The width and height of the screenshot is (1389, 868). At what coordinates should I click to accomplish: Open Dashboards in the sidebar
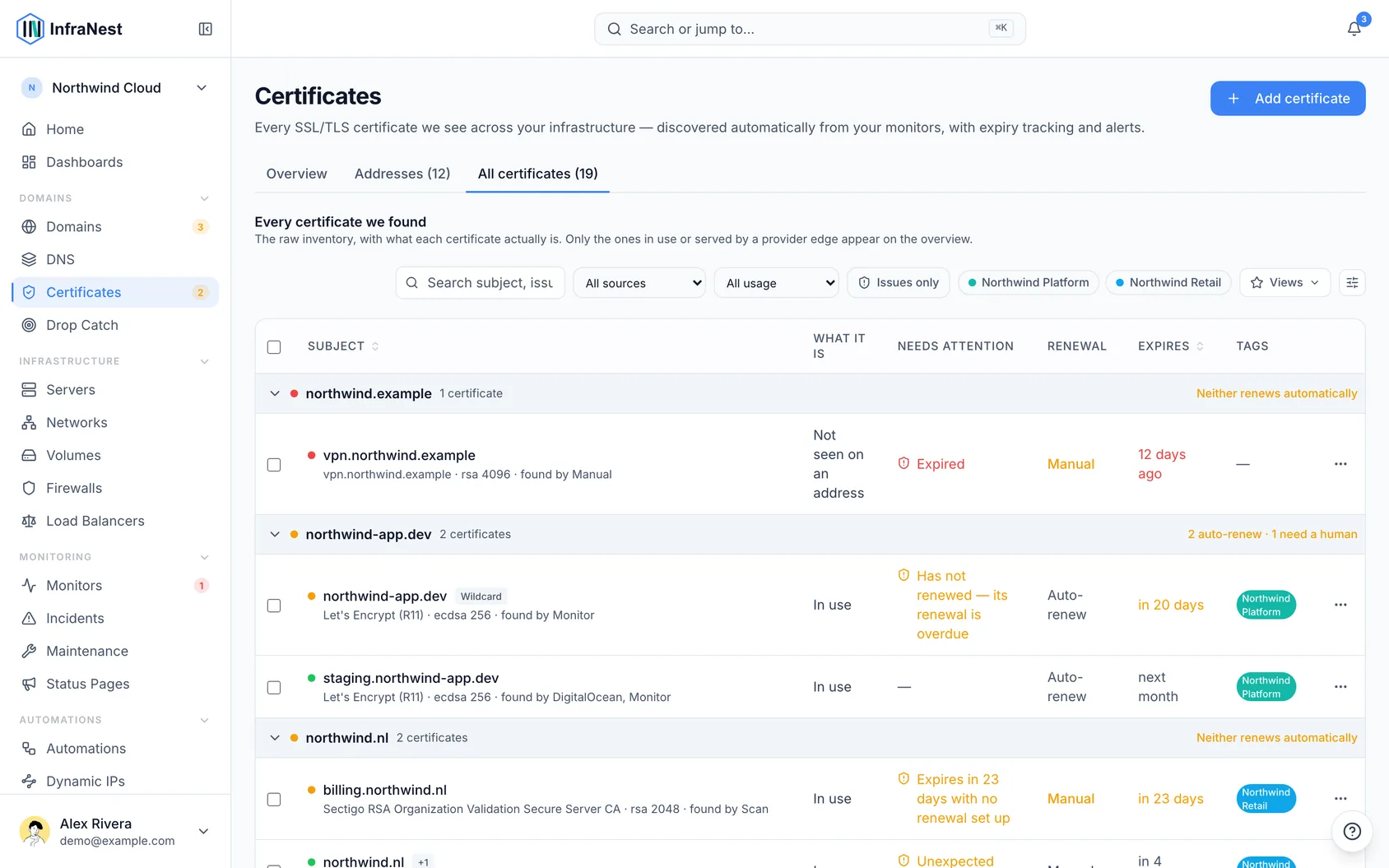[x=115, y=162]
